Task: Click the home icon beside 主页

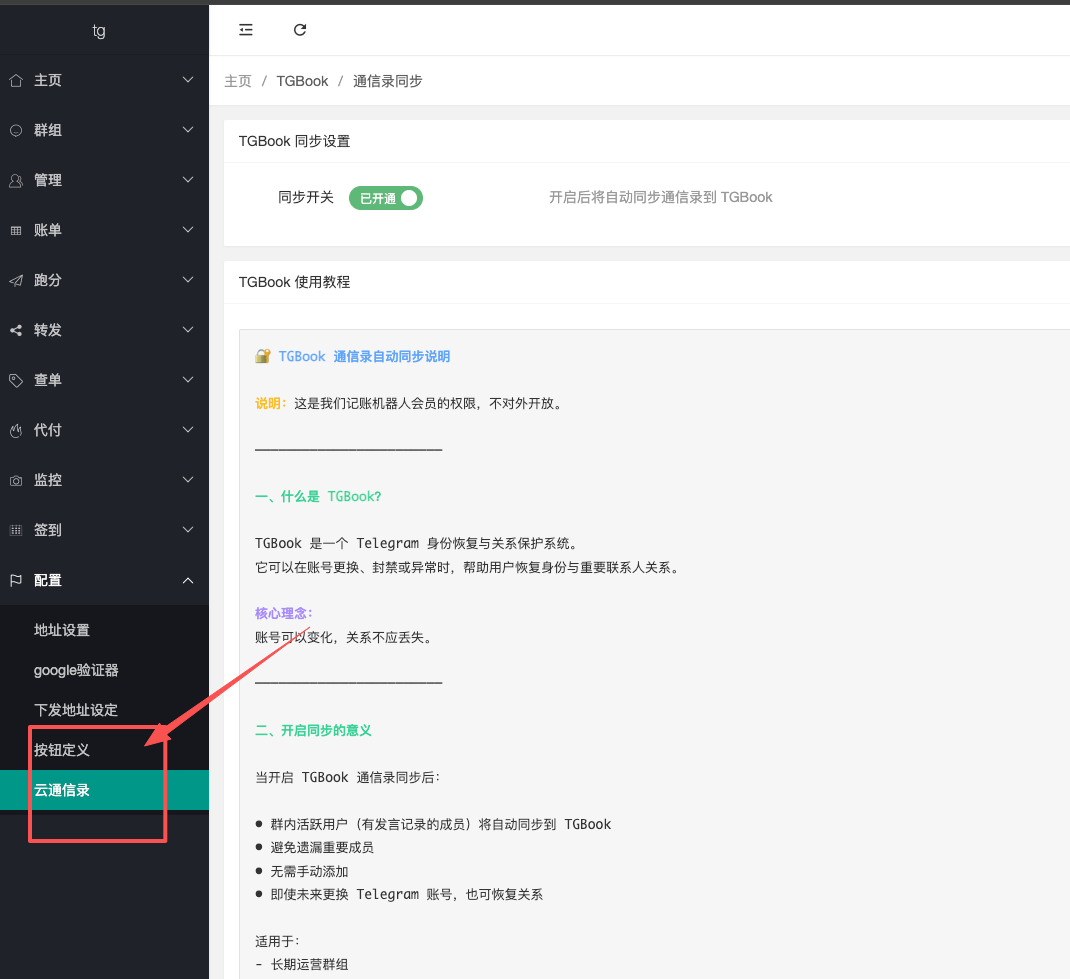Action: click(x=16, y=80)
